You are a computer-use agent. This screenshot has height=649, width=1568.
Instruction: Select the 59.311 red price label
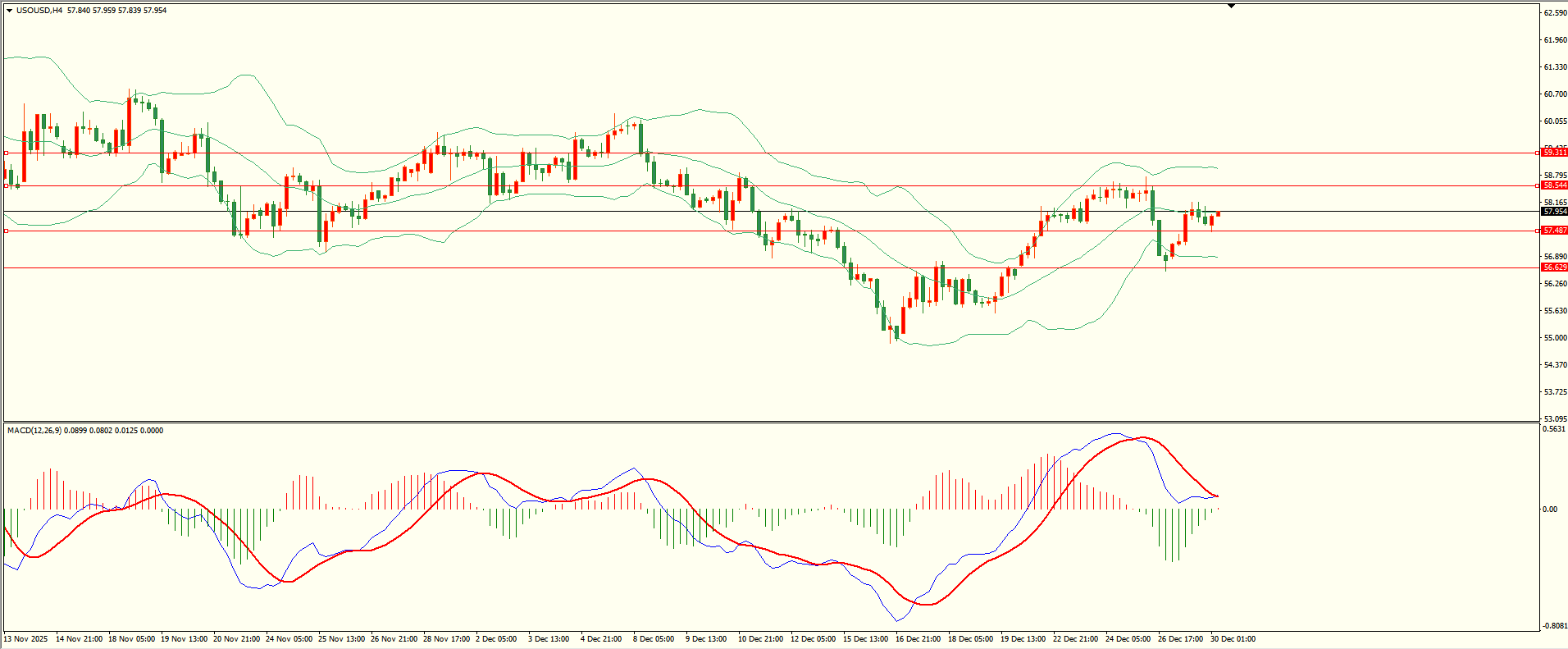[1554, 153]
